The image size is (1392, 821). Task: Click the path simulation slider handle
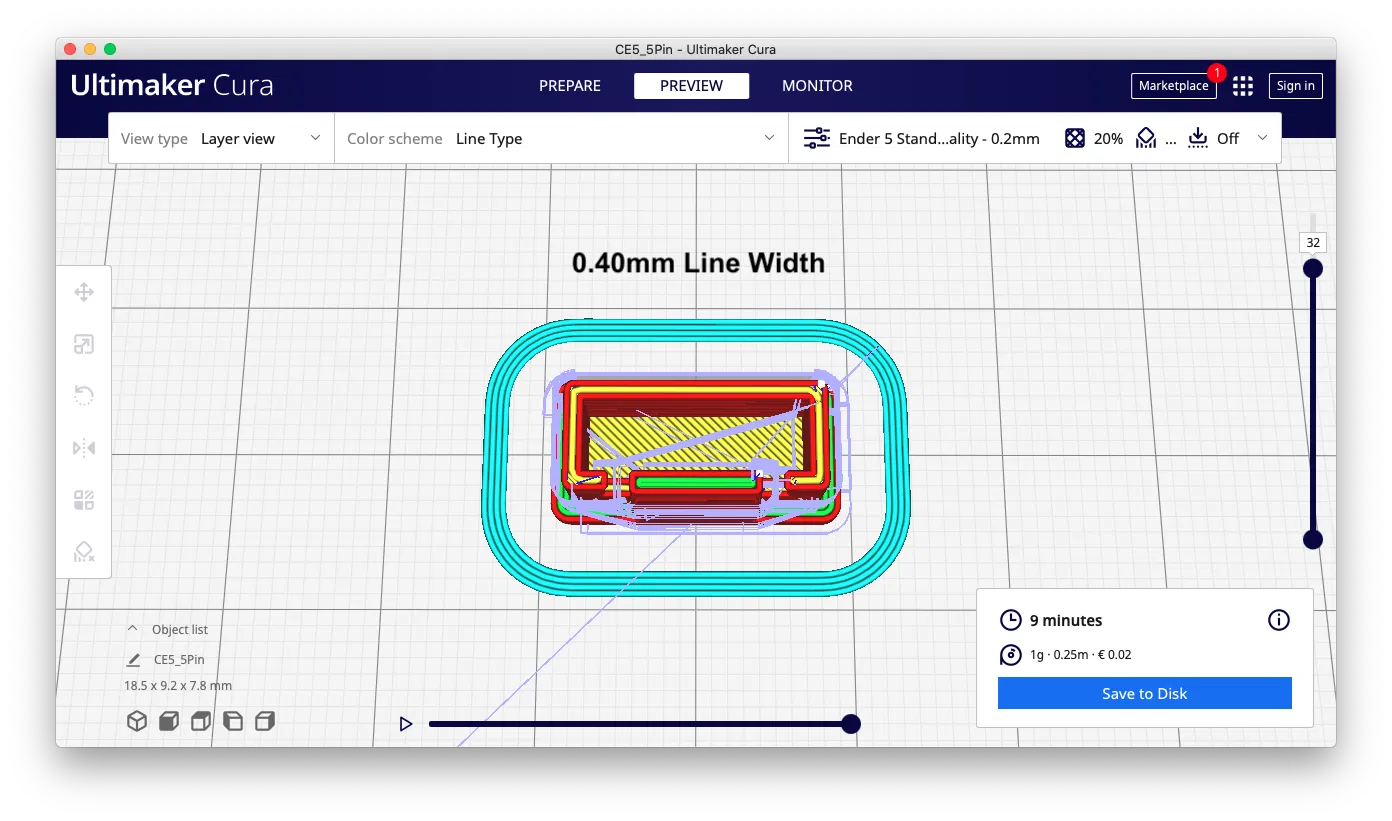[851, 724]
